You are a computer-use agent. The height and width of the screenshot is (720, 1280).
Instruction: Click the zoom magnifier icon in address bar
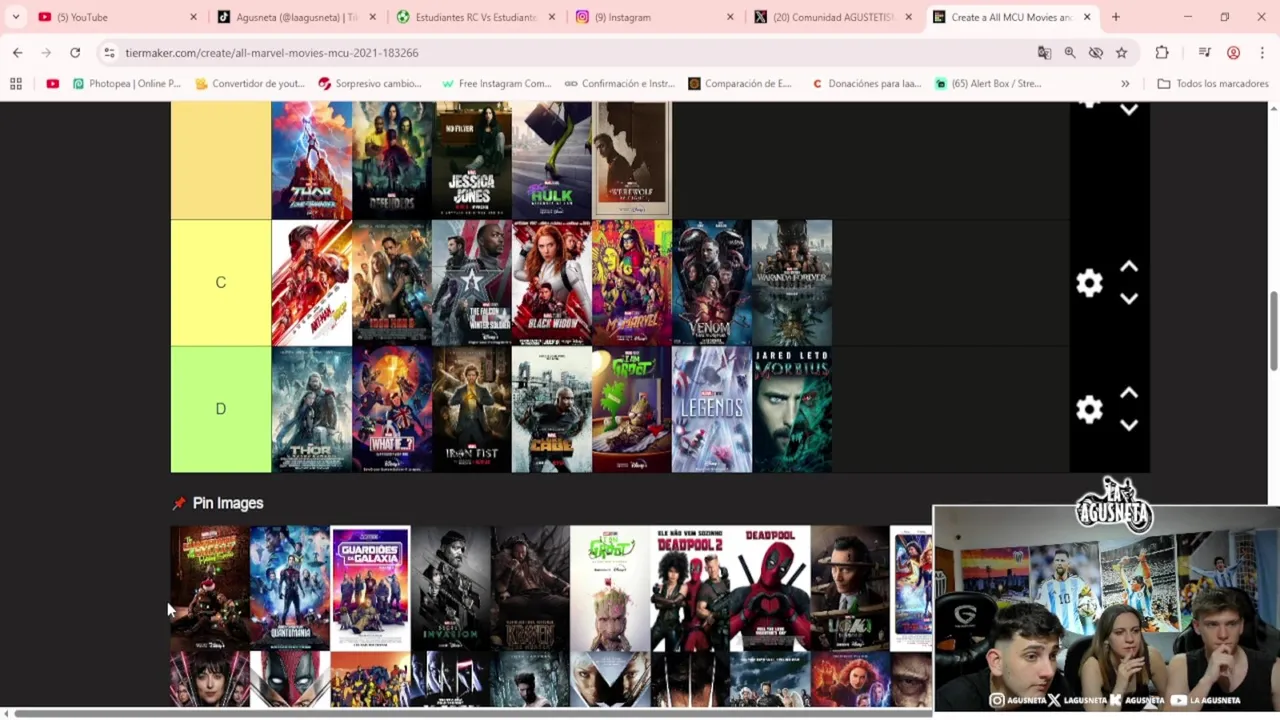click(x=1070, y=52)
